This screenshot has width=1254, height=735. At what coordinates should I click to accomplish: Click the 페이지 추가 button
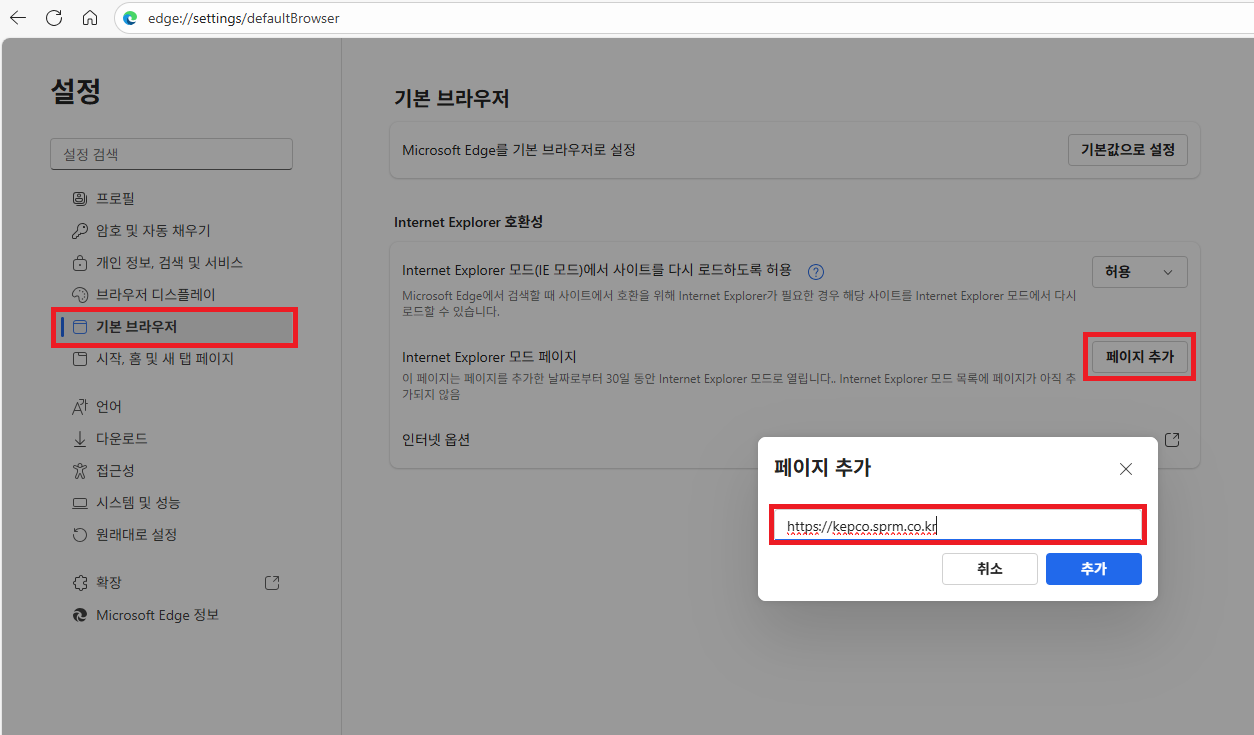(x=1139, y=356)
